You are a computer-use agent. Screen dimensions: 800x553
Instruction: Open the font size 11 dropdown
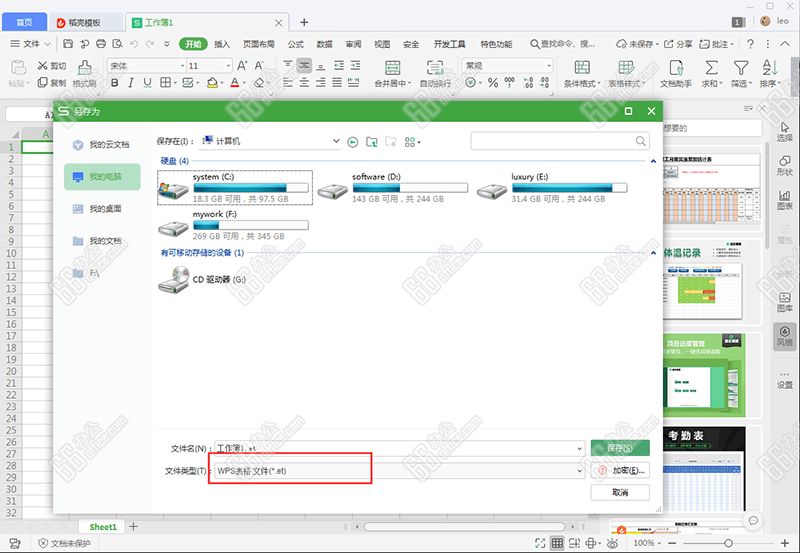tap(228, 66)
